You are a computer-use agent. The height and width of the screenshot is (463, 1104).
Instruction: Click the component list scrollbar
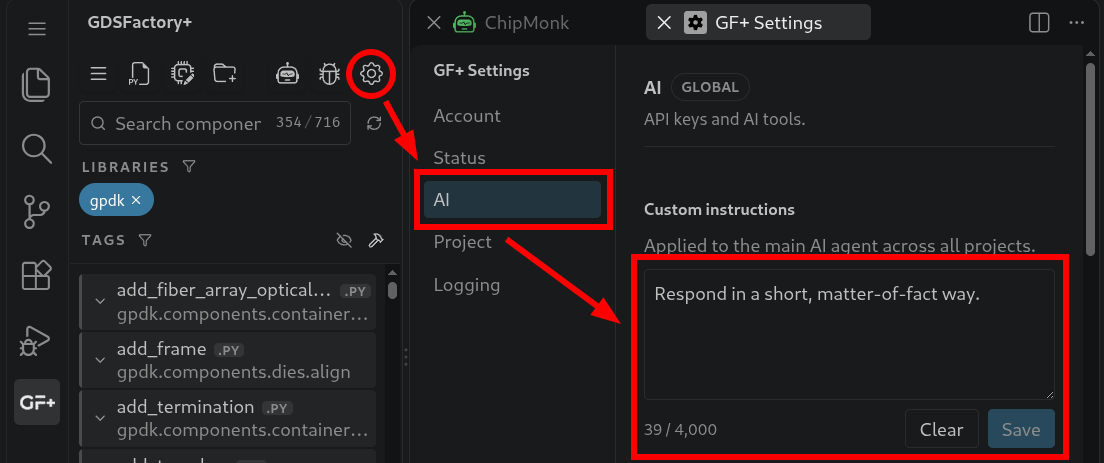[393, 290]
